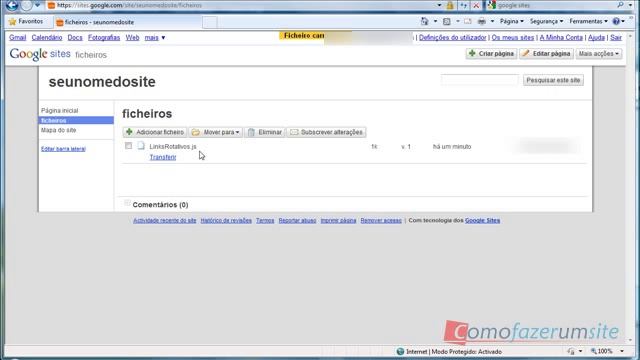Click the LinksRotativos.js file icon
This screenshot has height=360, width=640.
[x=141, y=146]
